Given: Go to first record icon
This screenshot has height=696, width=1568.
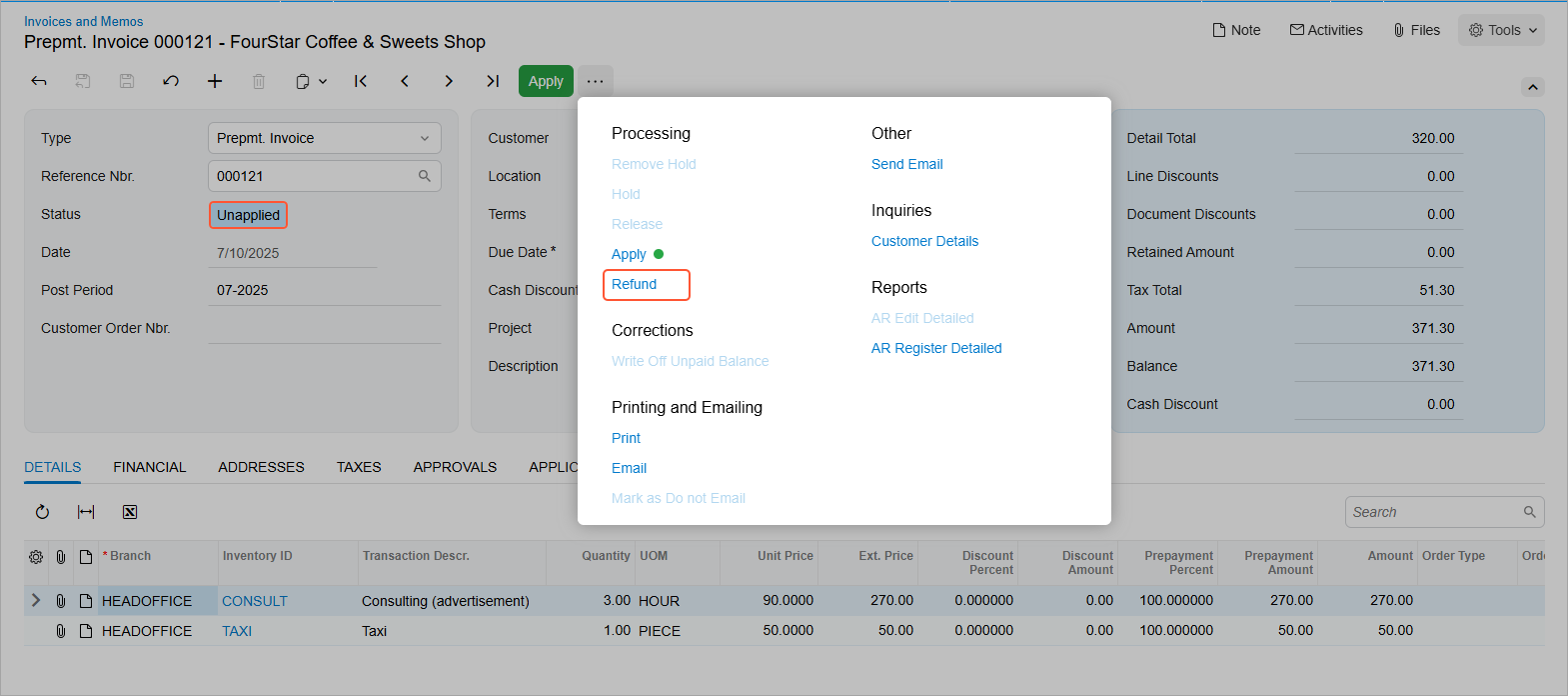Looking at the screenshot, I should pos(361,81).
